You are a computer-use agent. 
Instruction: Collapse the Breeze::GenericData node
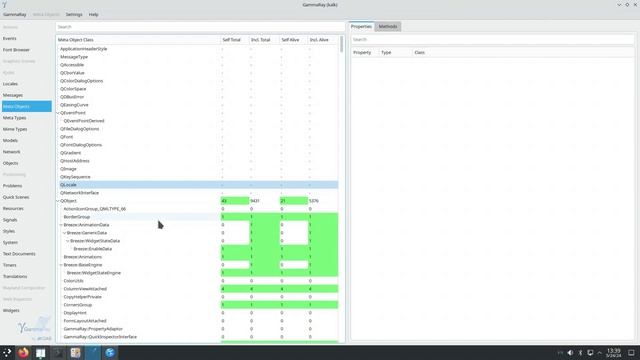coord(64,233)
